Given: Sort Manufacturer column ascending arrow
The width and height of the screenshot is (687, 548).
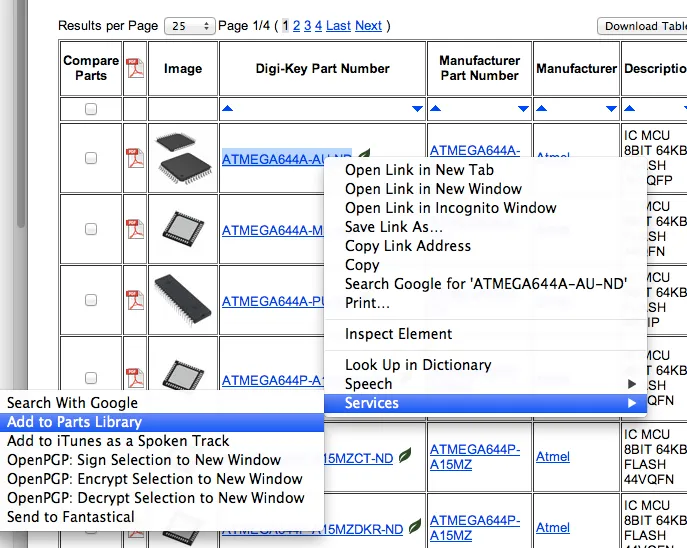Looking at the screenshot, I should pos(542,108).
